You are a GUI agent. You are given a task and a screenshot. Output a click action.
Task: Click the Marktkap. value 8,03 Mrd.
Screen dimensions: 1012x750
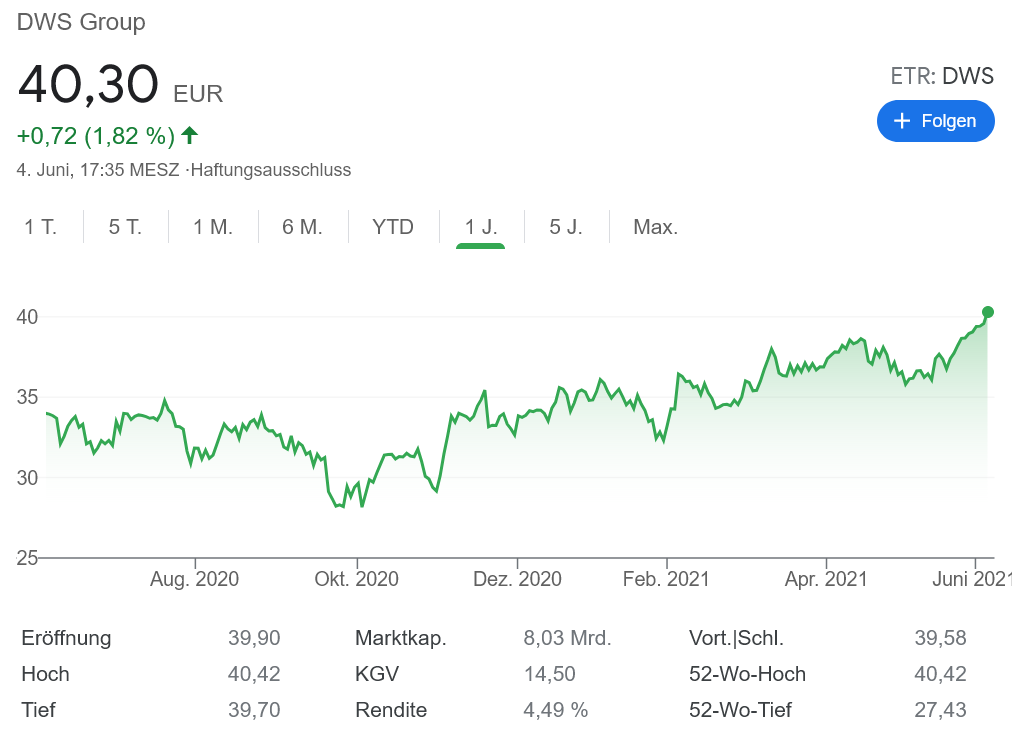coord(567,638)
